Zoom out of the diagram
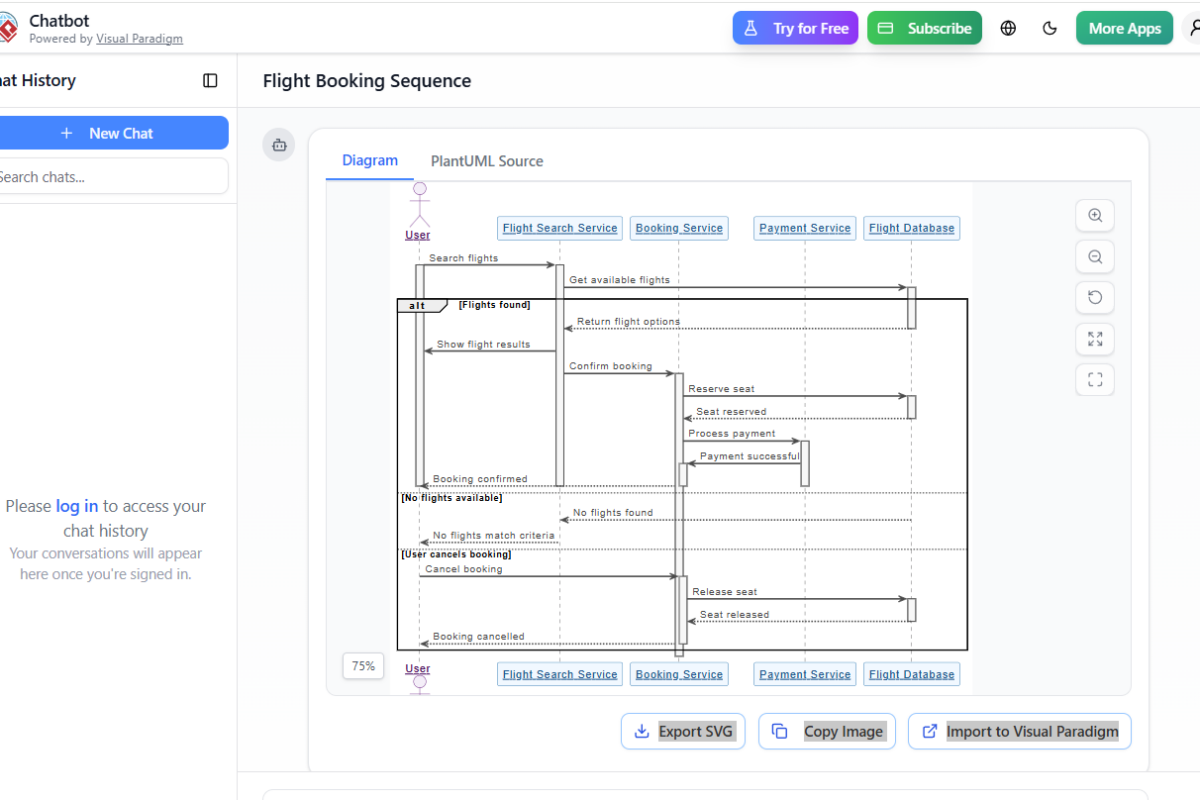This screenshot has height=800, width=1200. 1095,257
